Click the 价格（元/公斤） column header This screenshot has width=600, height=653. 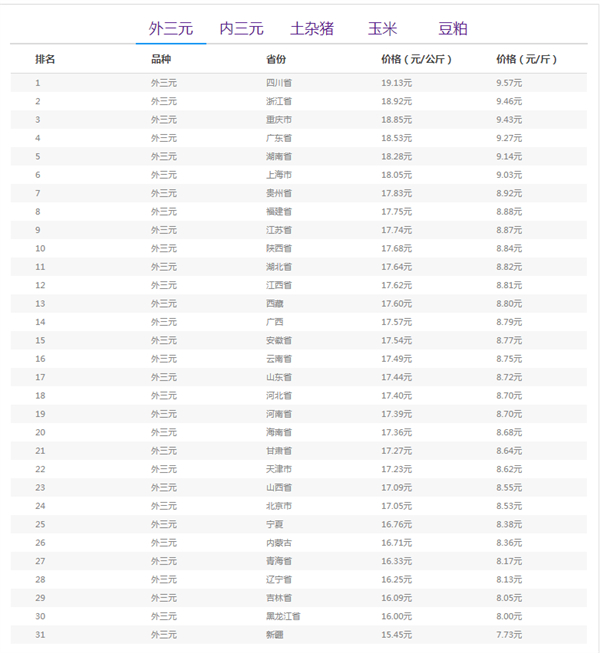pos(416,60)
